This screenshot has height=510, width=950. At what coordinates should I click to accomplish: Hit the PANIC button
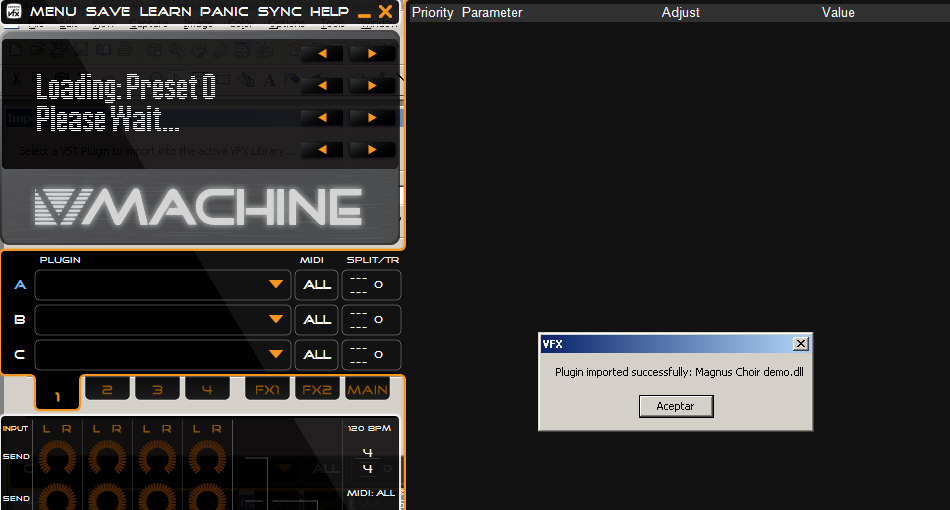pos(224,12)
